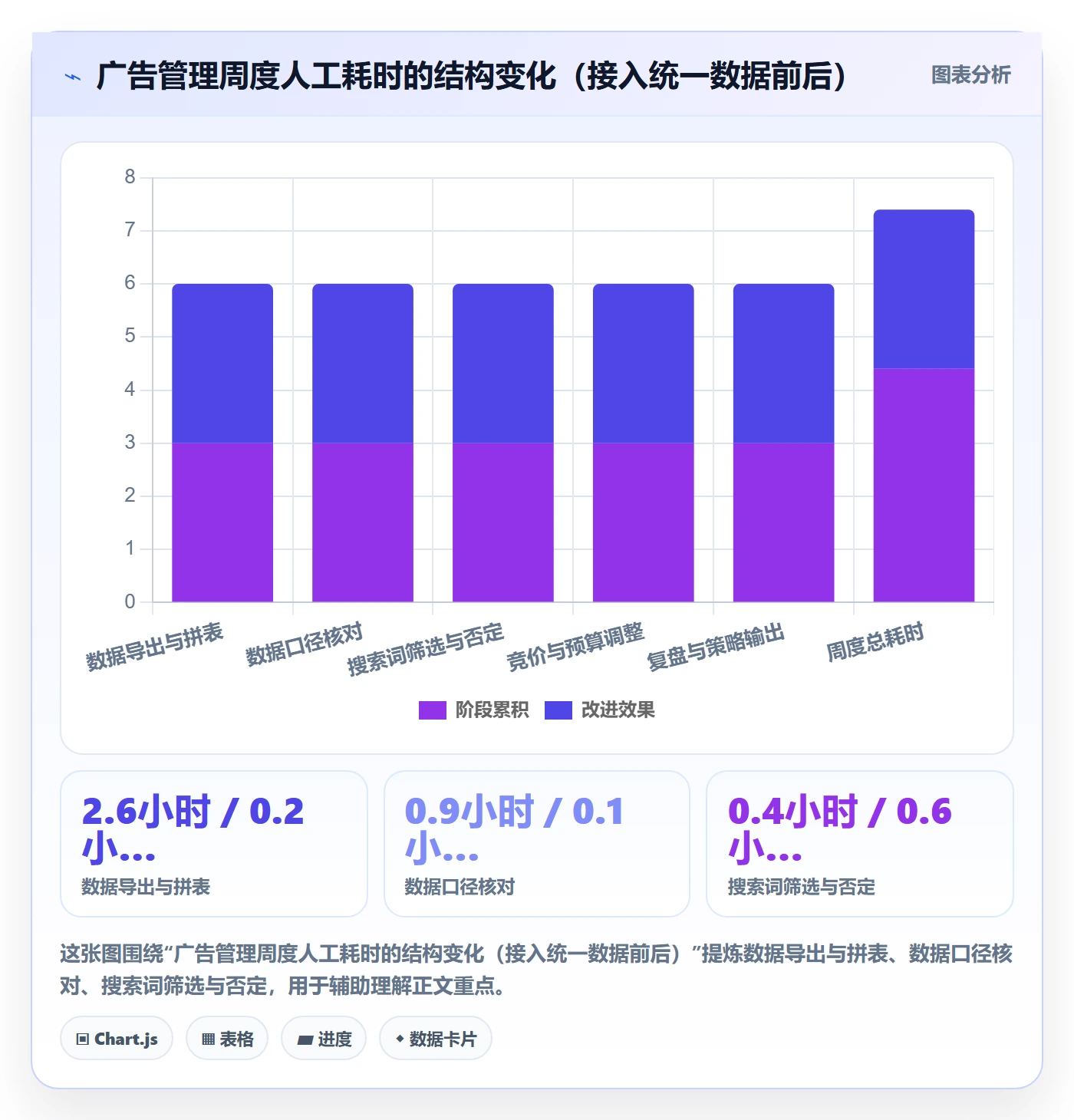This screenshot has width=1074, height=1120.
Task: Click the blue segment of 数据导出与拼表 bar
Action: (222, 364)
